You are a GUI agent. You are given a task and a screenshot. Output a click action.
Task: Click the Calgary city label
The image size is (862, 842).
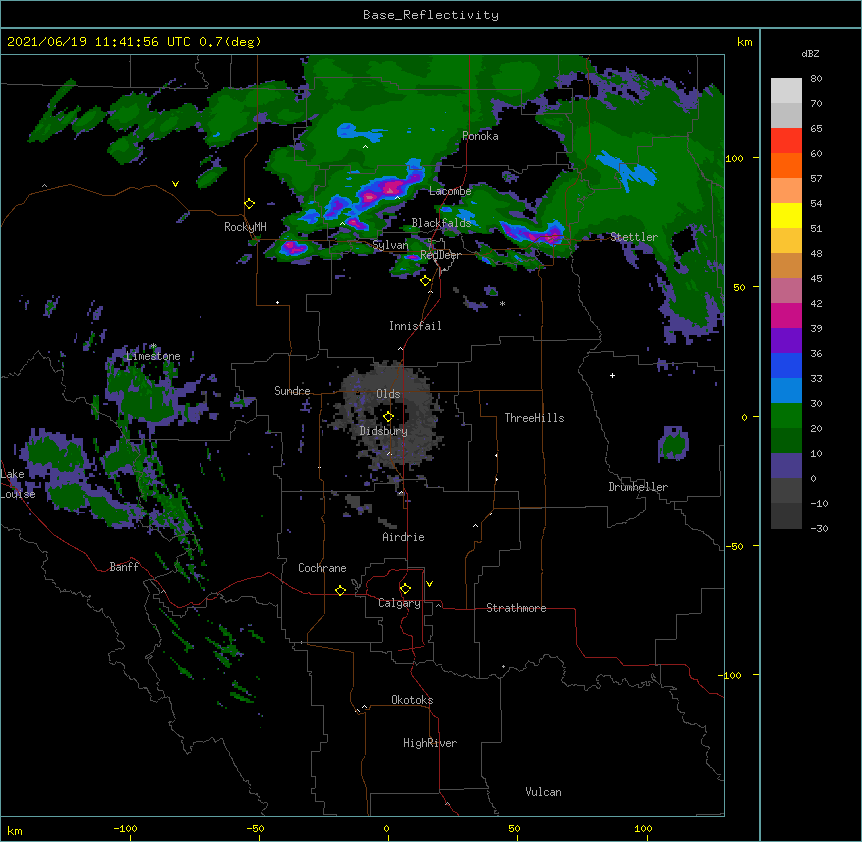399,603
